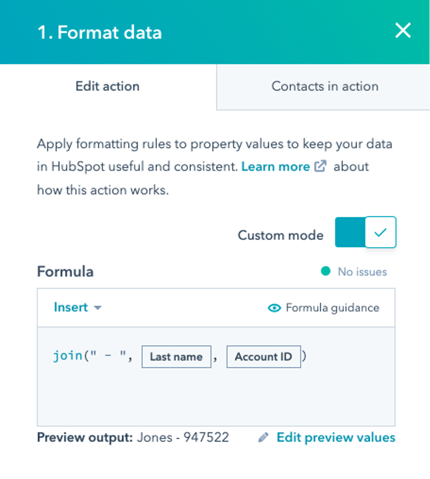
Task: Switch to the Edit action tab
Action: [108, 86]
